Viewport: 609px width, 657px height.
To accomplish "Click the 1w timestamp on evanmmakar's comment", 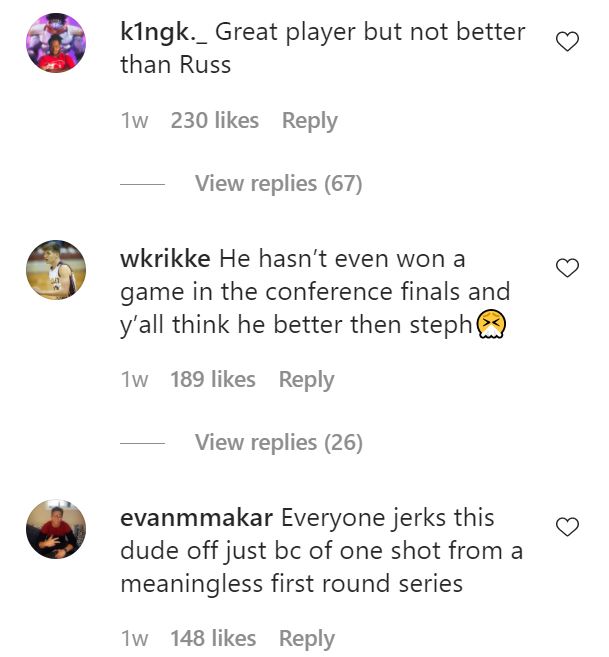I will 134,638.
